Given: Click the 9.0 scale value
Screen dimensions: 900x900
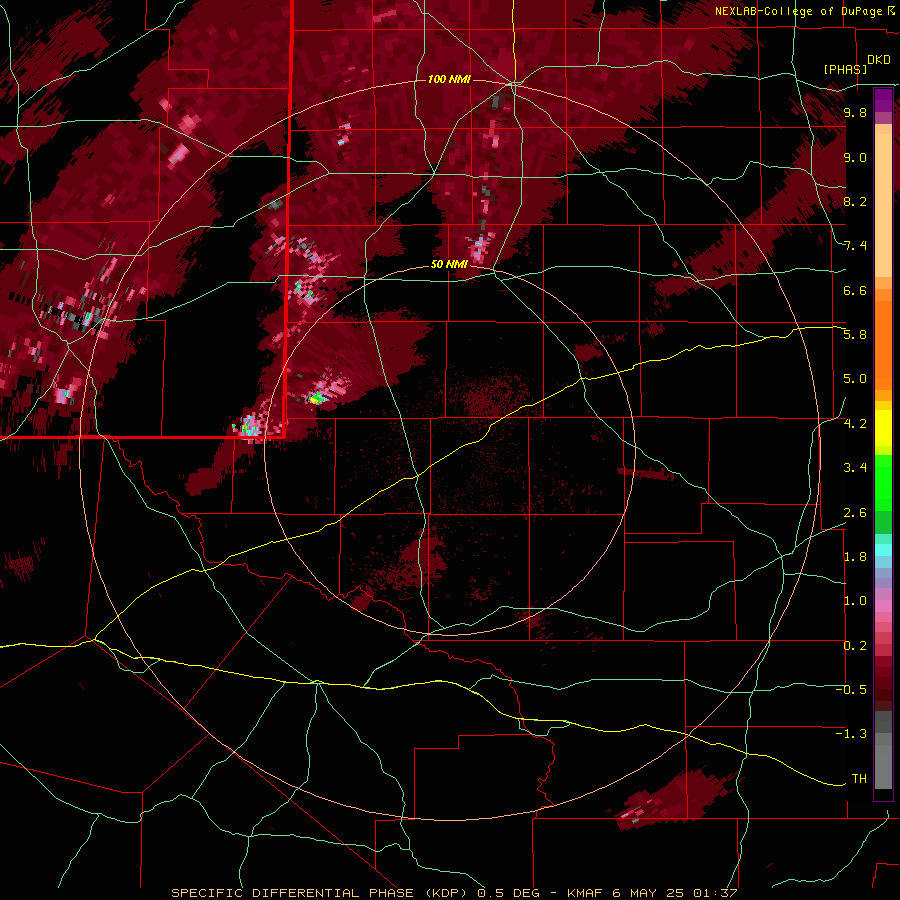Looking at the screenshot, I should (855, 157).
